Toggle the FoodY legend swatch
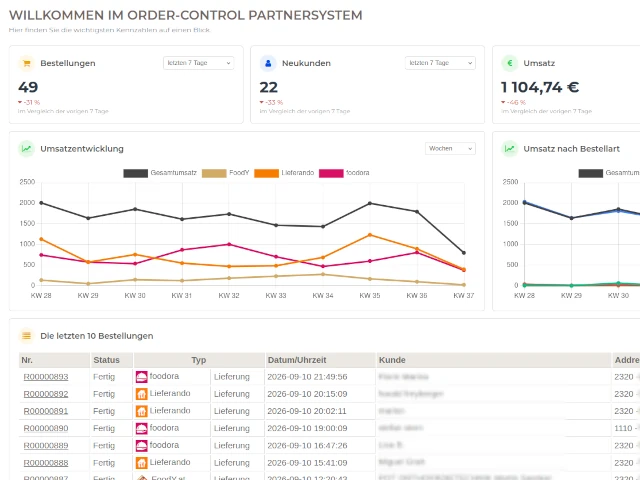The image size is (640, 480). [x=214, y=173]
